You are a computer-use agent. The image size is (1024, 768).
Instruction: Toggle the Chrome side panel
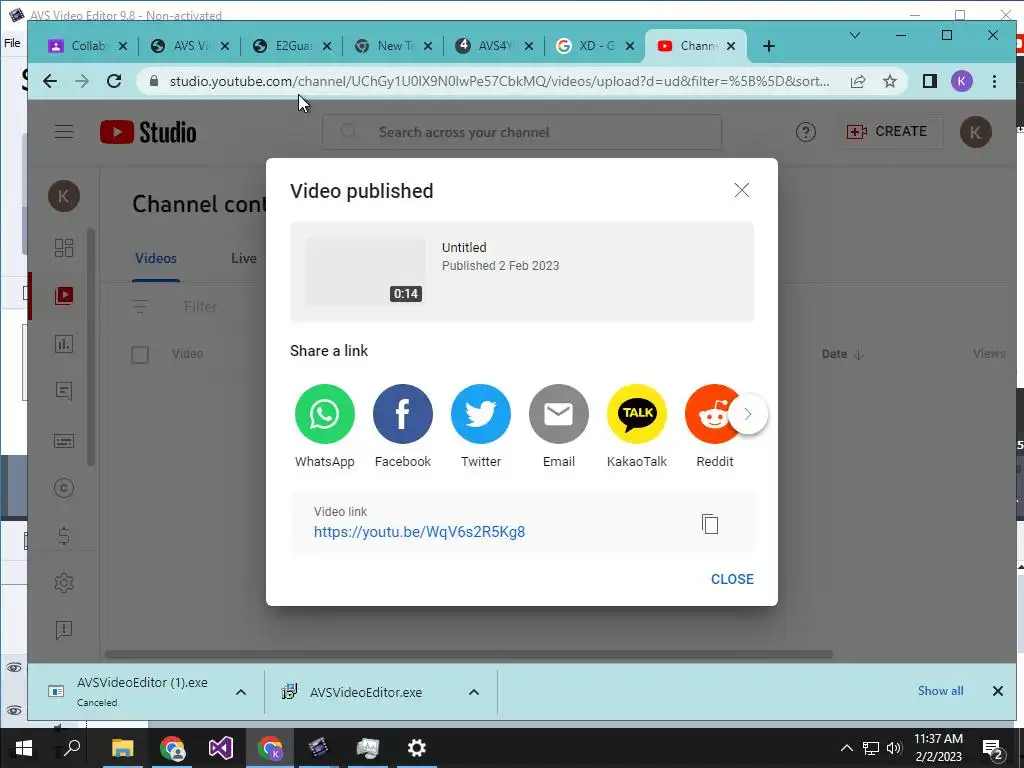click(929, 81)
